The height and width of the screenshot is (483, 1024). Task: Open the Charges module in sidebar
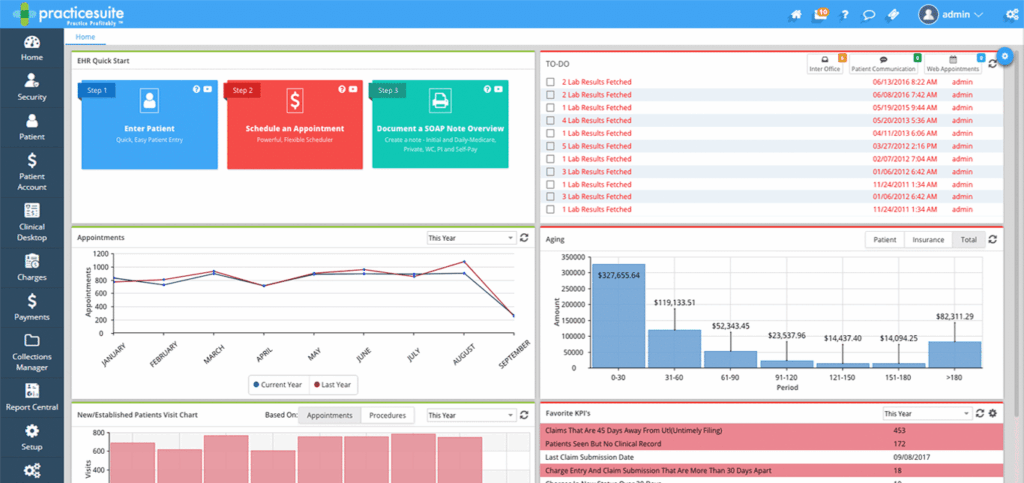(x=32, y=266)
